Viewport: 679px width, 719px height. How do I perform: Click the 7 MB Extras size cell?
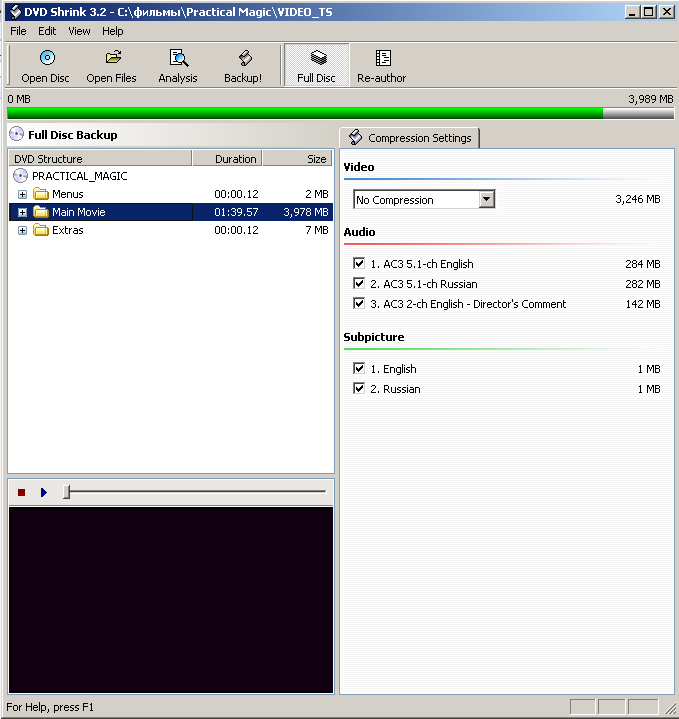(317, 230)
